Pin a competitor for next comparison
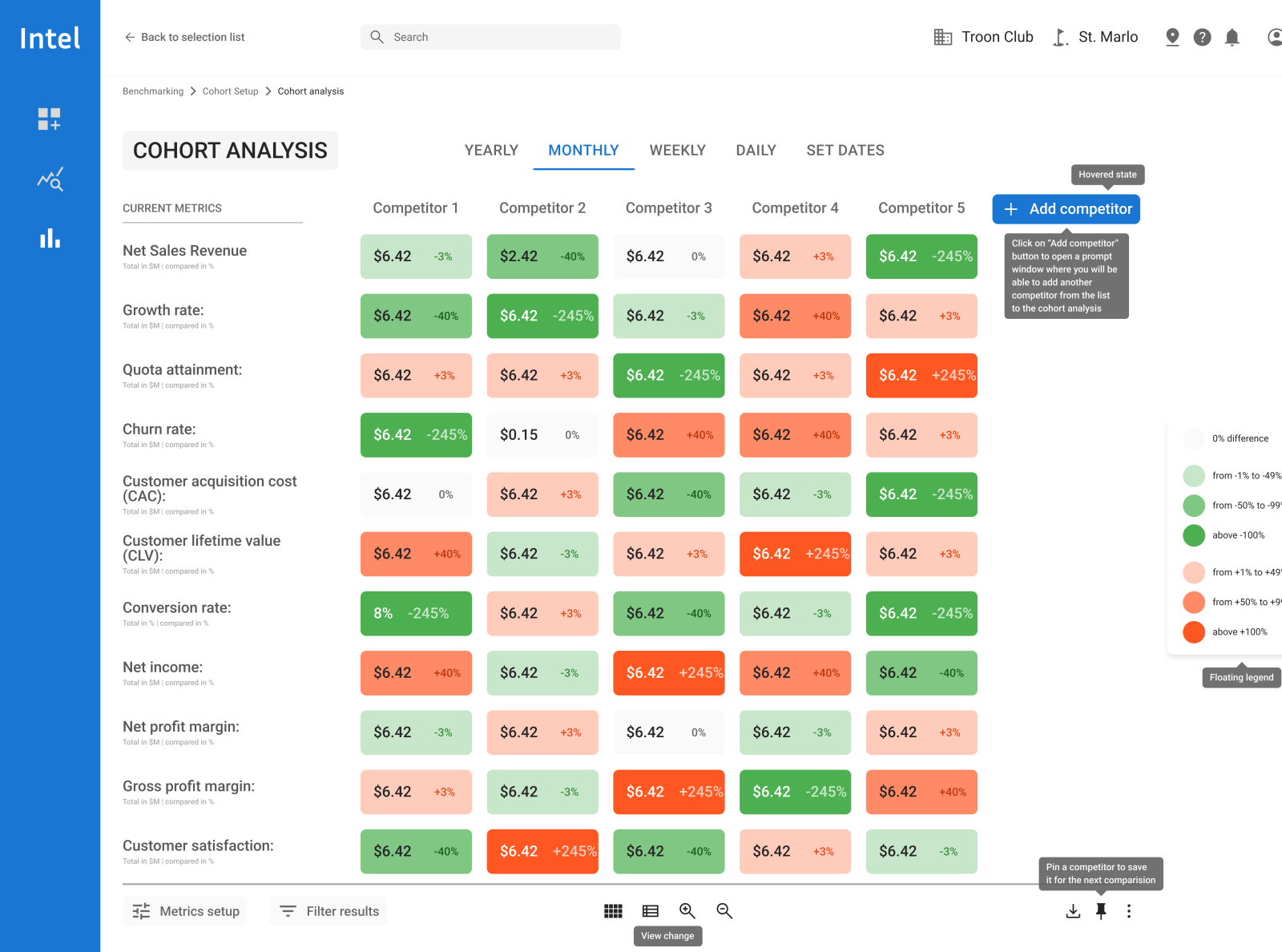The width and height of the screenshot is (1282, 952). 1101,910
